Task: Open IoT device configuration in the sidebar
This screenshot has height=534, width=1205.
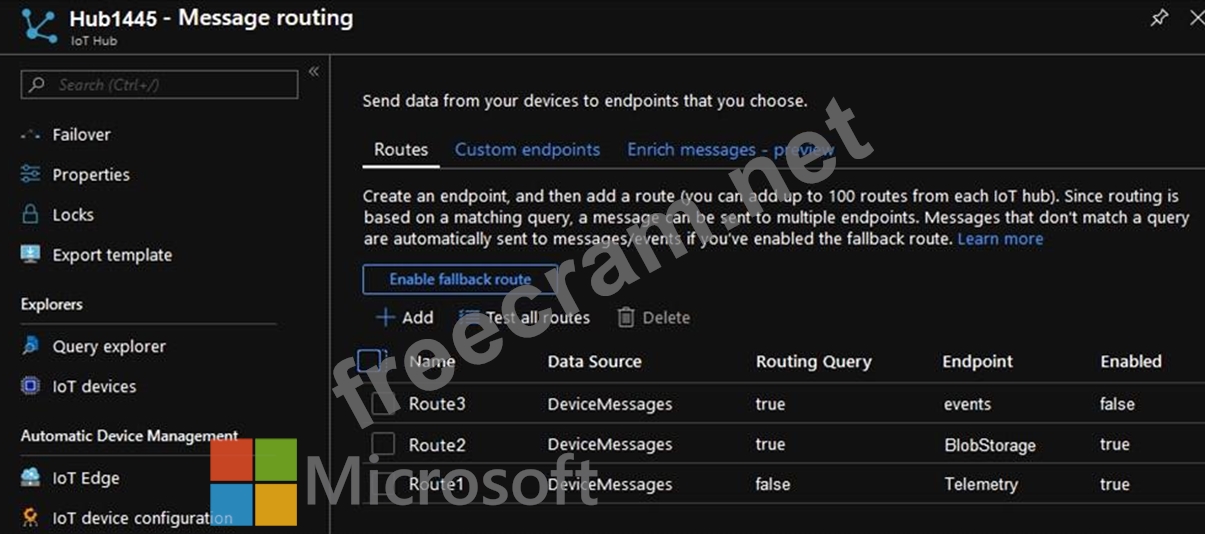Action: tap(142, 518)
